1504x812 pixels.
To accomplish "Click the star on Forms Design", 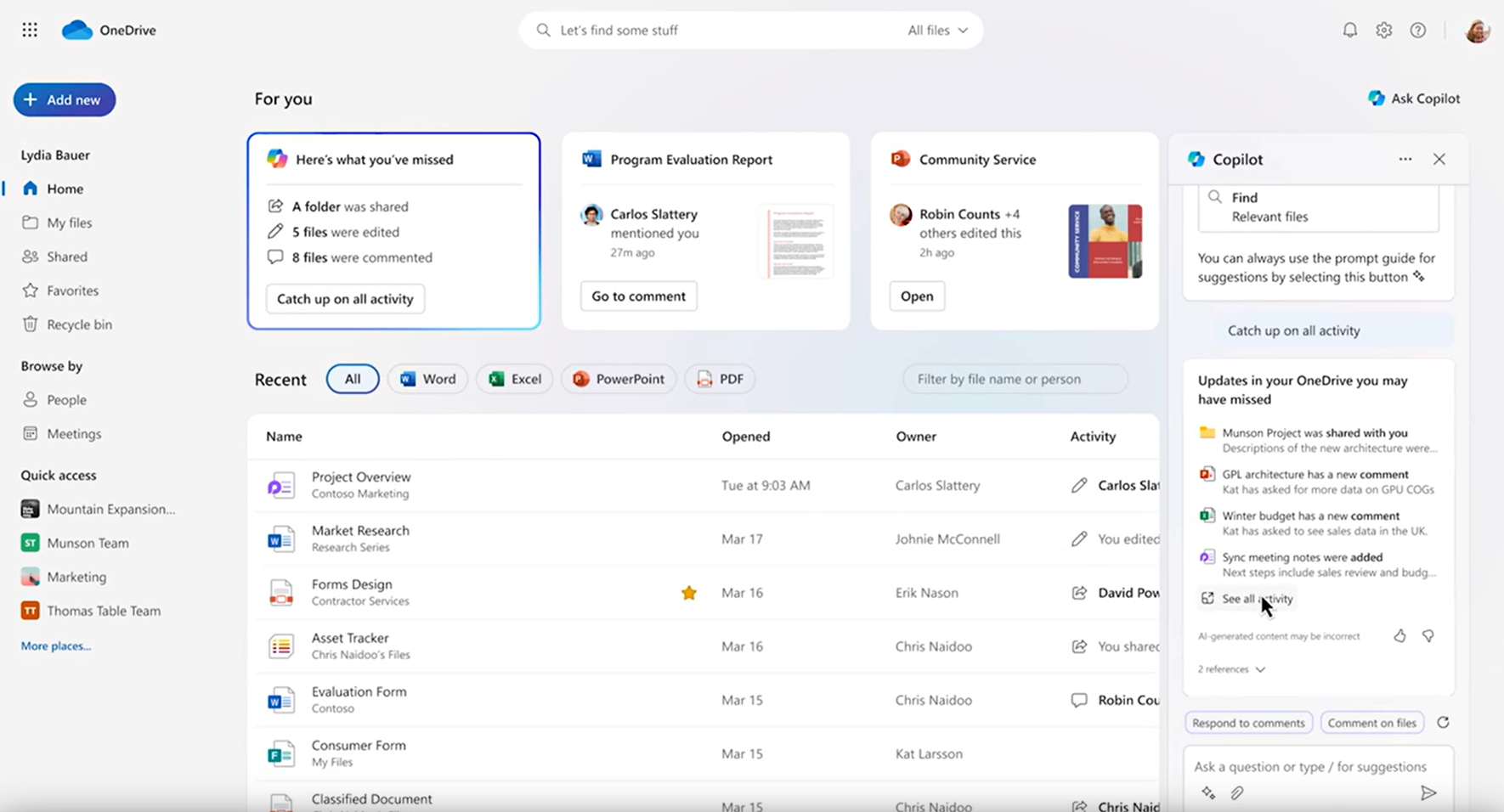I will click(x=689, y=593).
